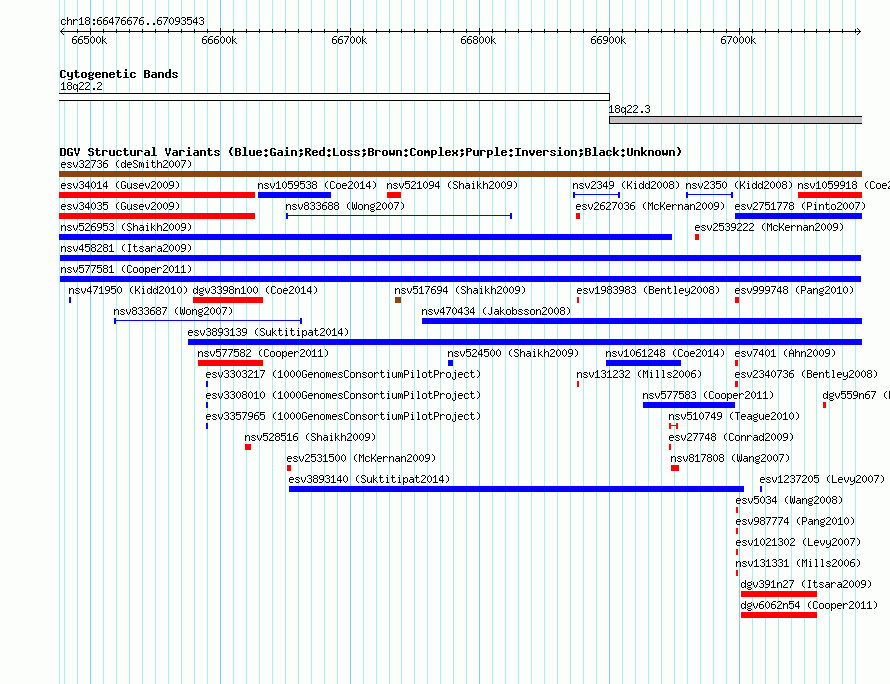This screenshot has width=890, height=684.
Task: Open the esv34014 (Gusev2009) label
Action: [x=120, y=185]
